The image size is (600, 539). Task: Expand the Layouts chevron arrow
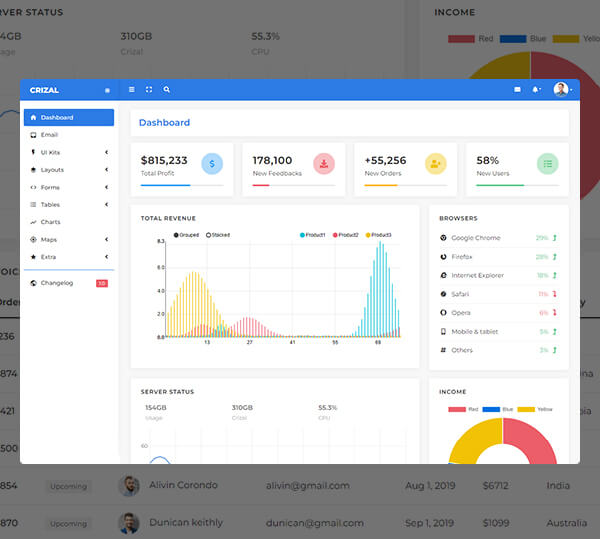[107, 169]
